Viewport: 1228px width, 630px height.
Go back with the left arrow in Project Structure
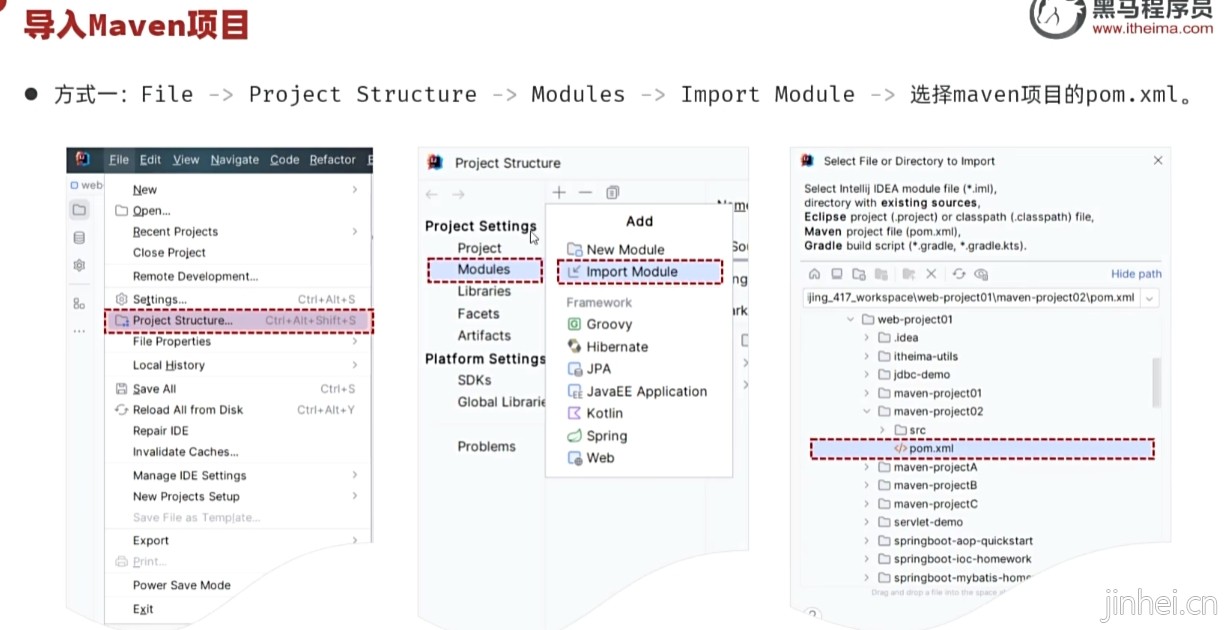click(x=432, y=194)
